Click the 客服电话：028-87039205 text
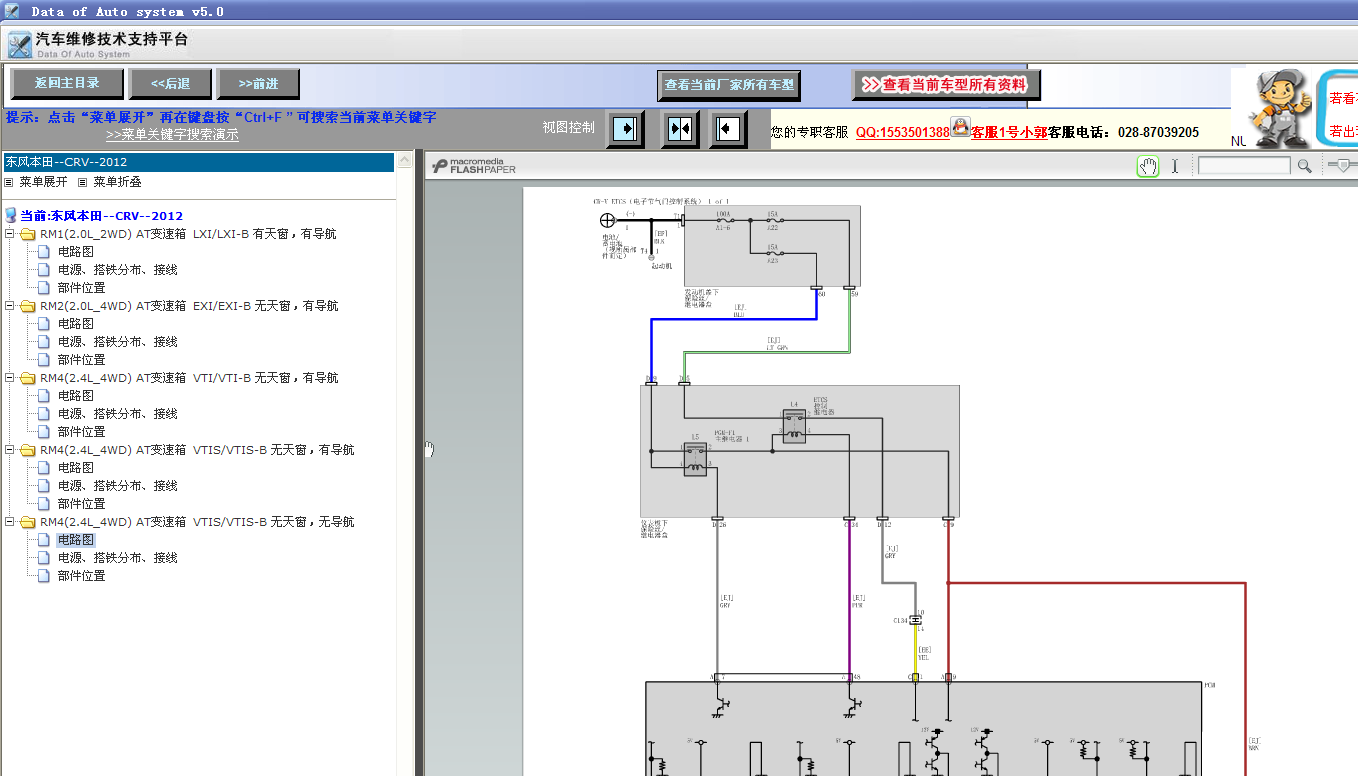 (x=1123, y=132)
